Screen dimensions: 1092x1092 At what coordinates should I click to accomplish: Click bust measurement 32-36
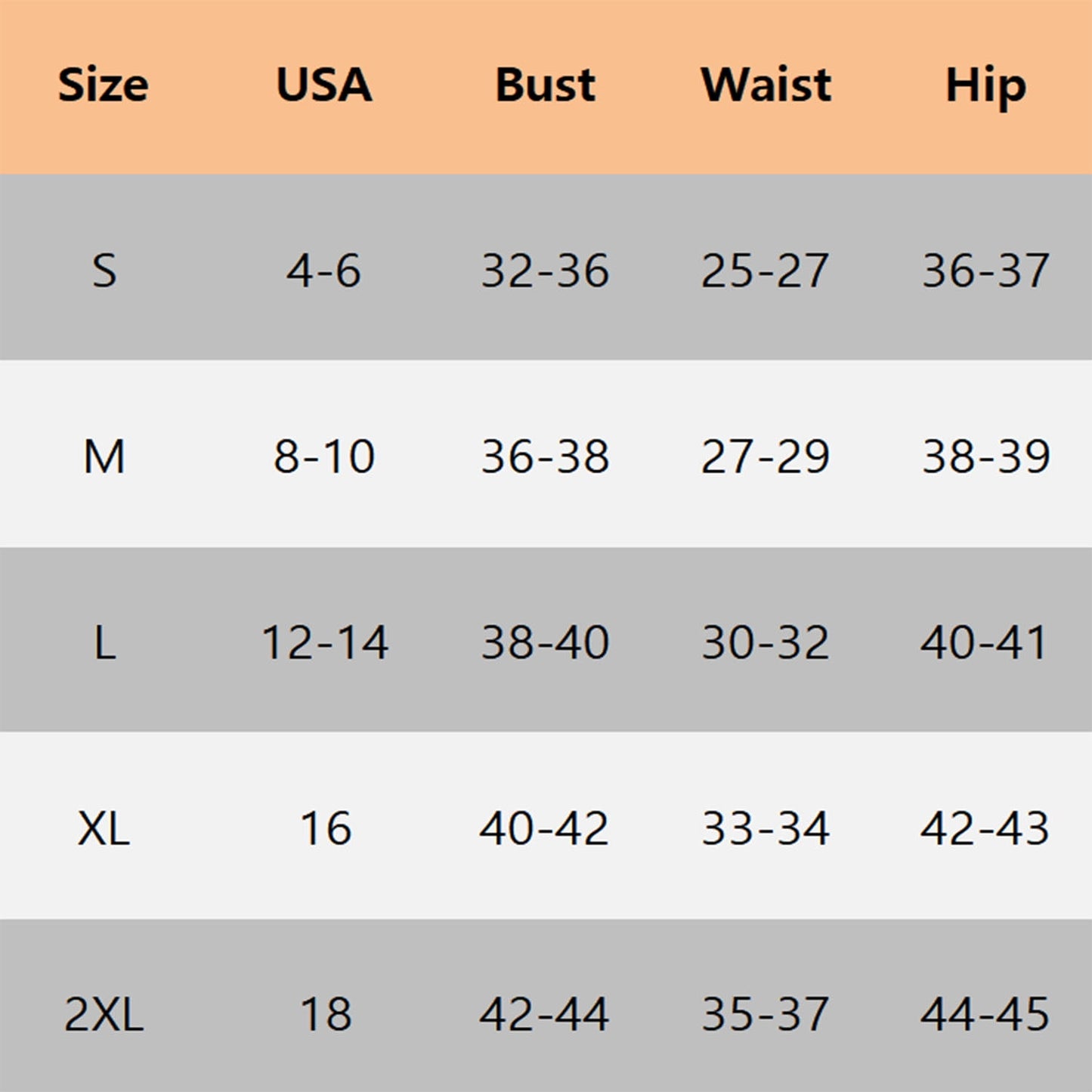pos(545,271)
